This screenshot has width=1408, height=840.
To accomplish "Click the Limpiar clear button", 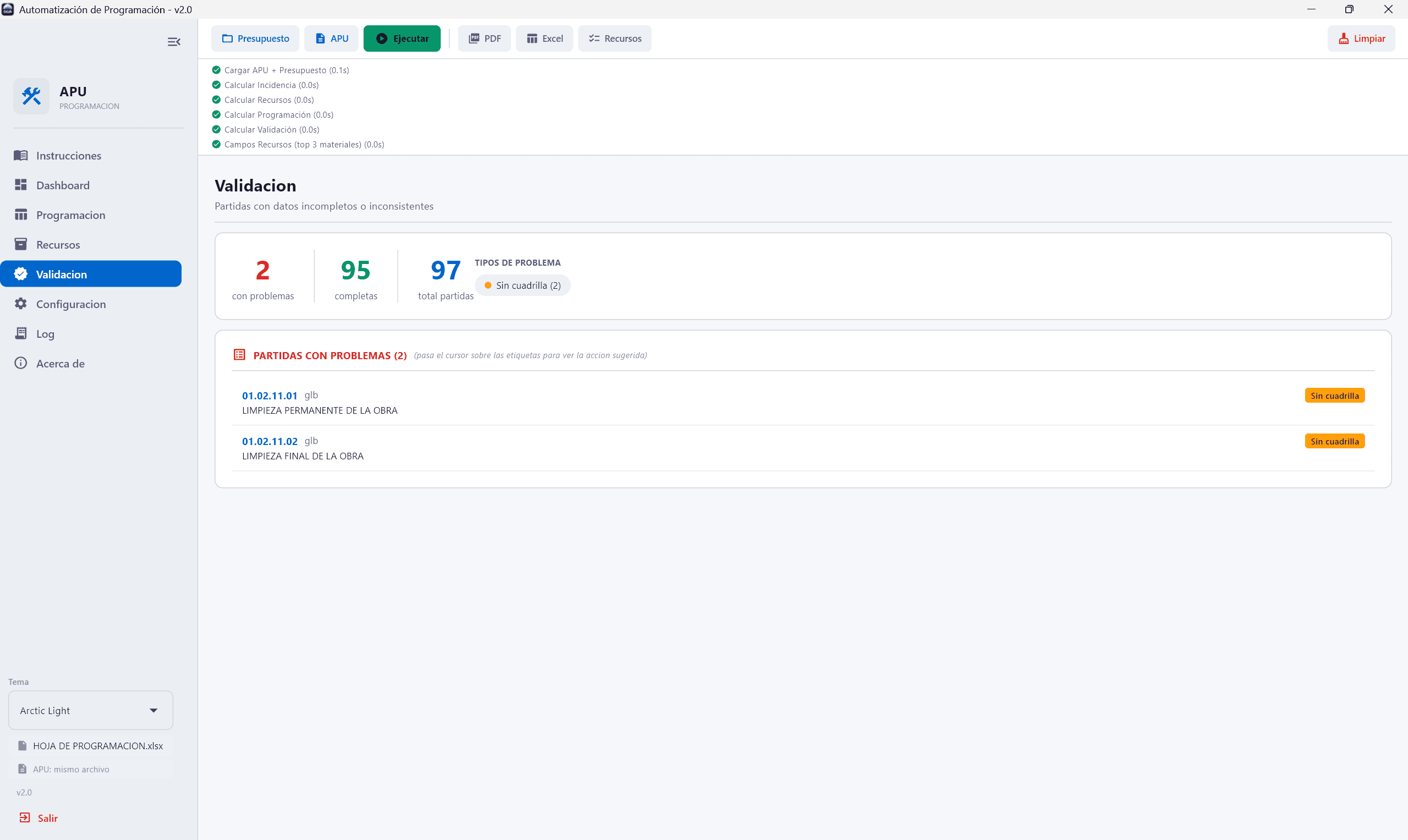I will click(1361, 39).
